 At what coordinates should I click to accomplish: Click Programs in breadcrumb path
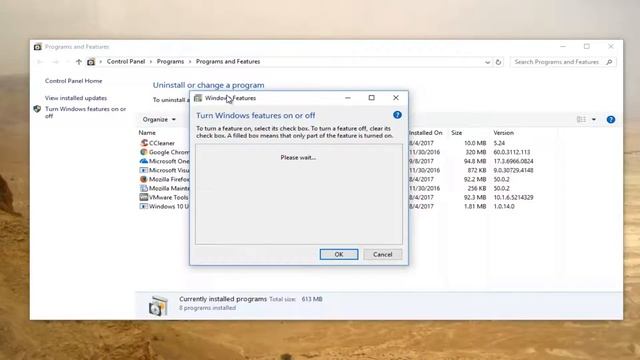coord(170,62)
